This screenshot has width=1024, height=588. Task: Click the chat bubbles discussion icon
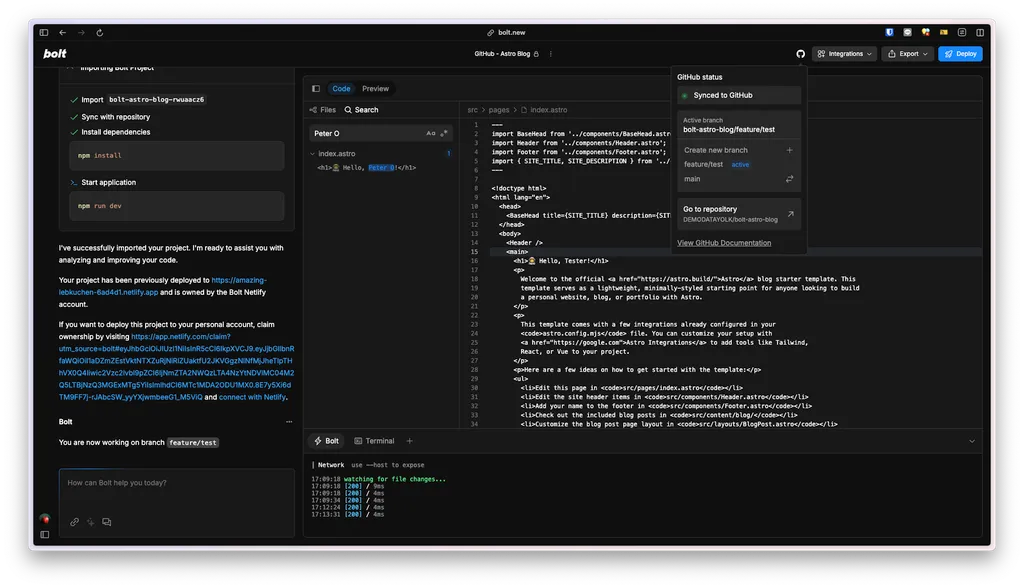[106, 522]
